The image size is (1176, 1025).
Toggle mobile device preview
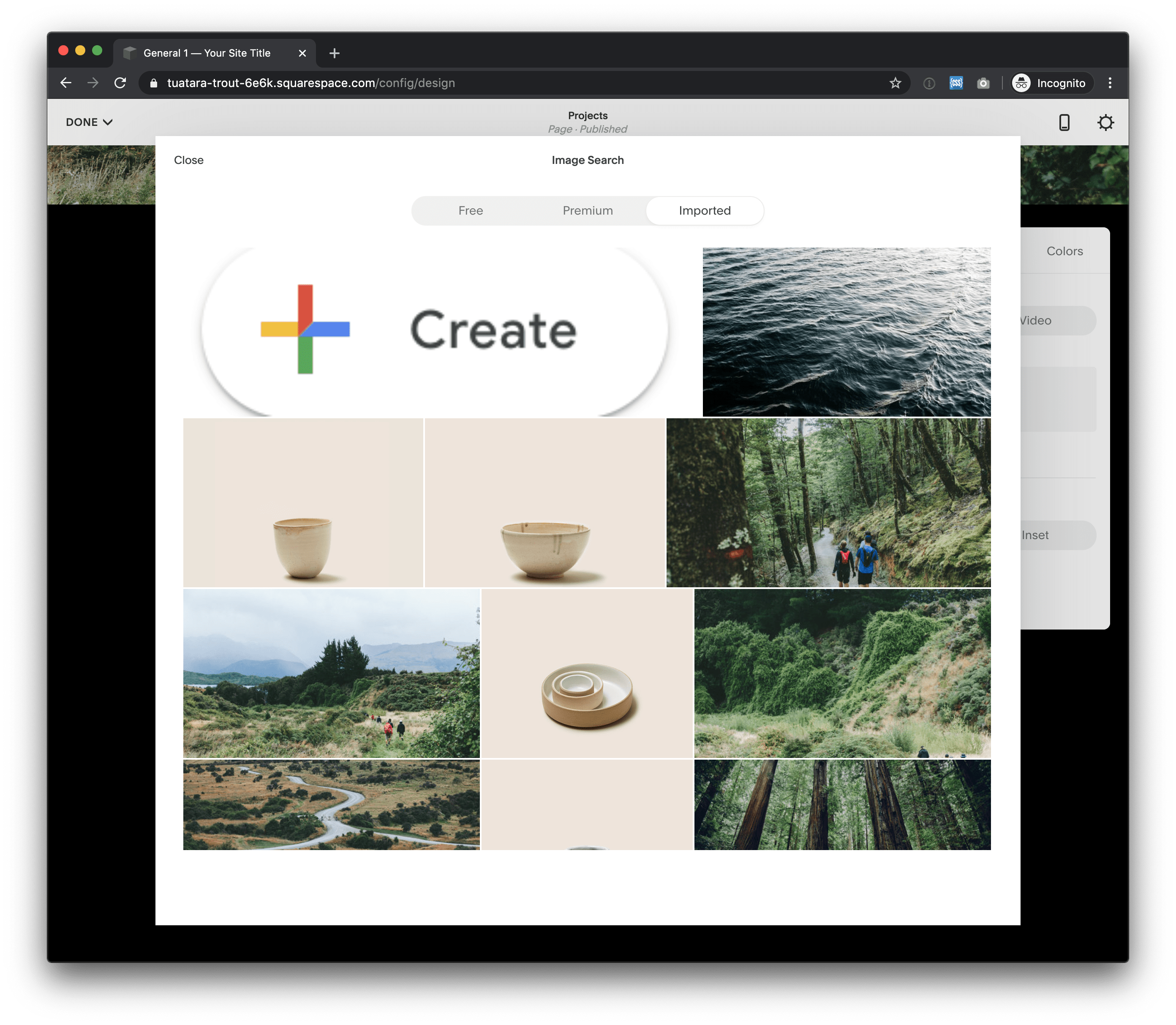[x=1064, y=123]
